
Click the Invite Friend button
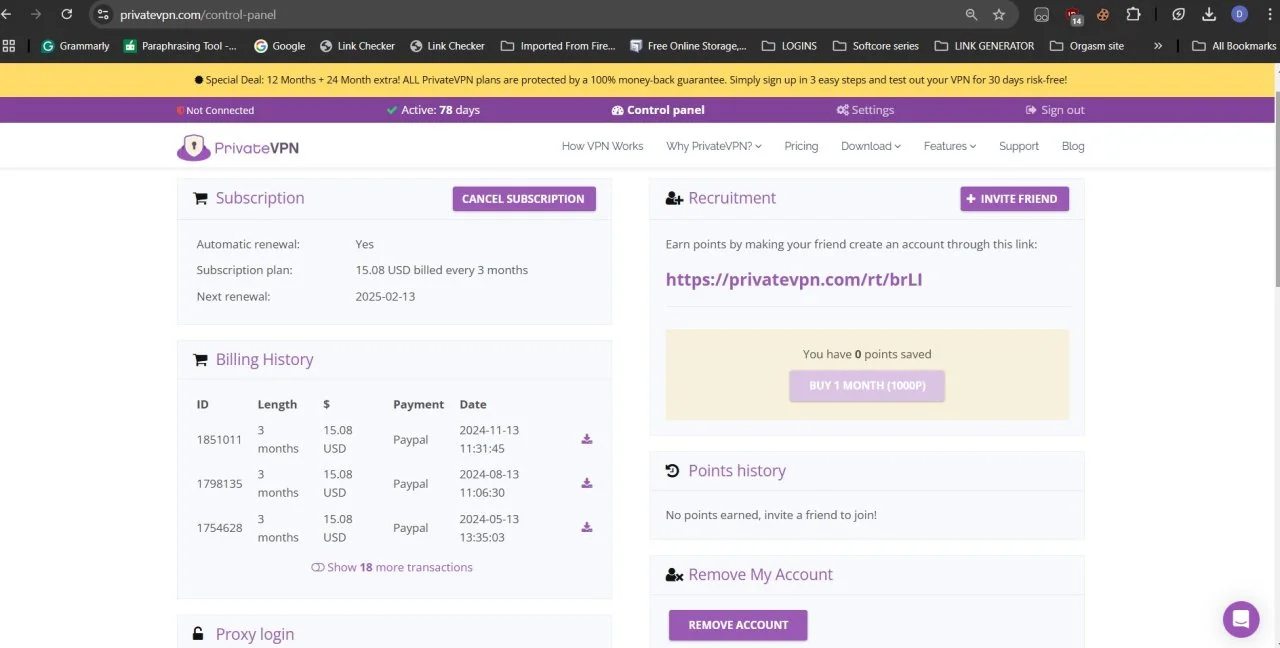1015,199
